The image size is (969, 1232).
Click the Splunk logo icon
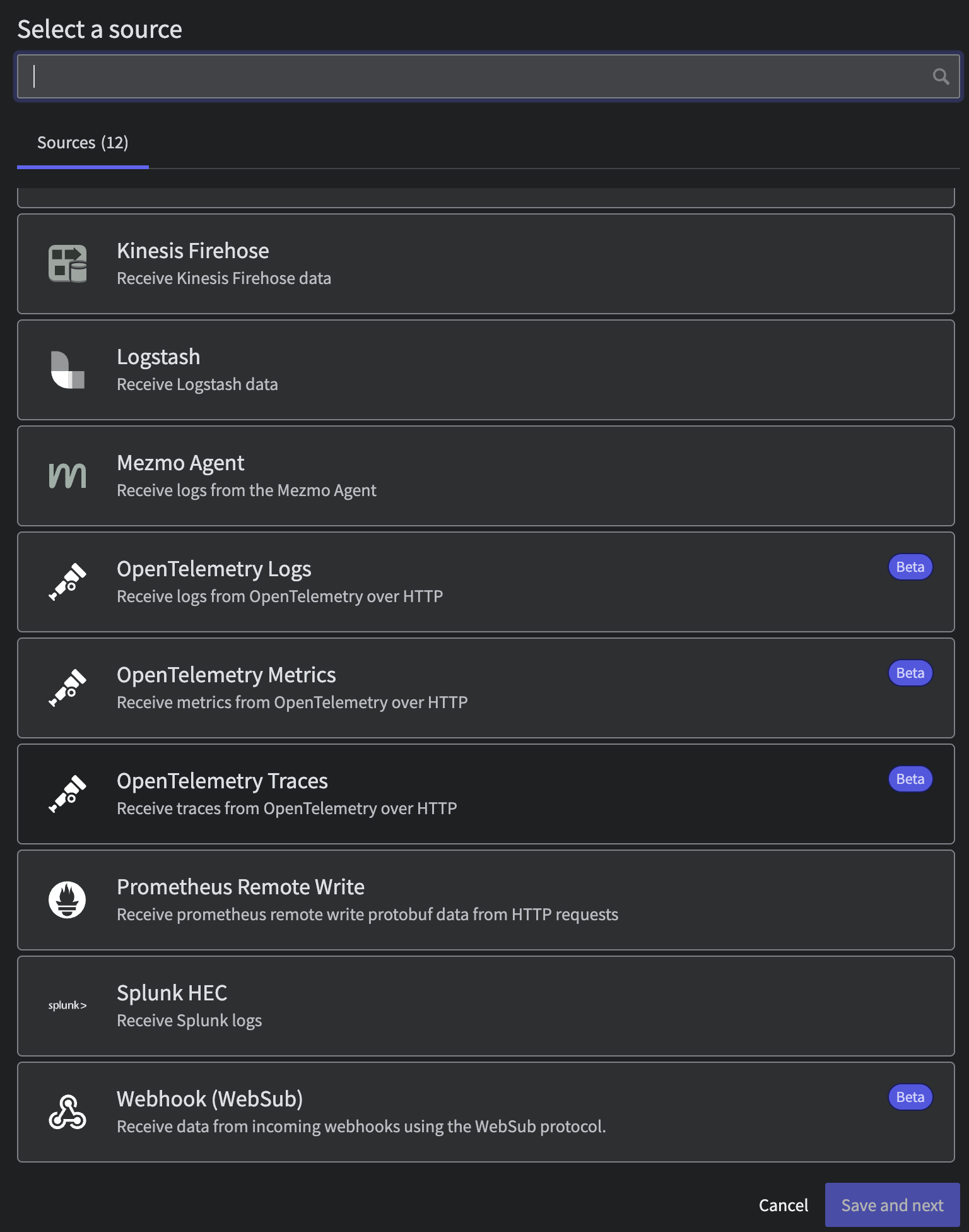coord(68,1005)
